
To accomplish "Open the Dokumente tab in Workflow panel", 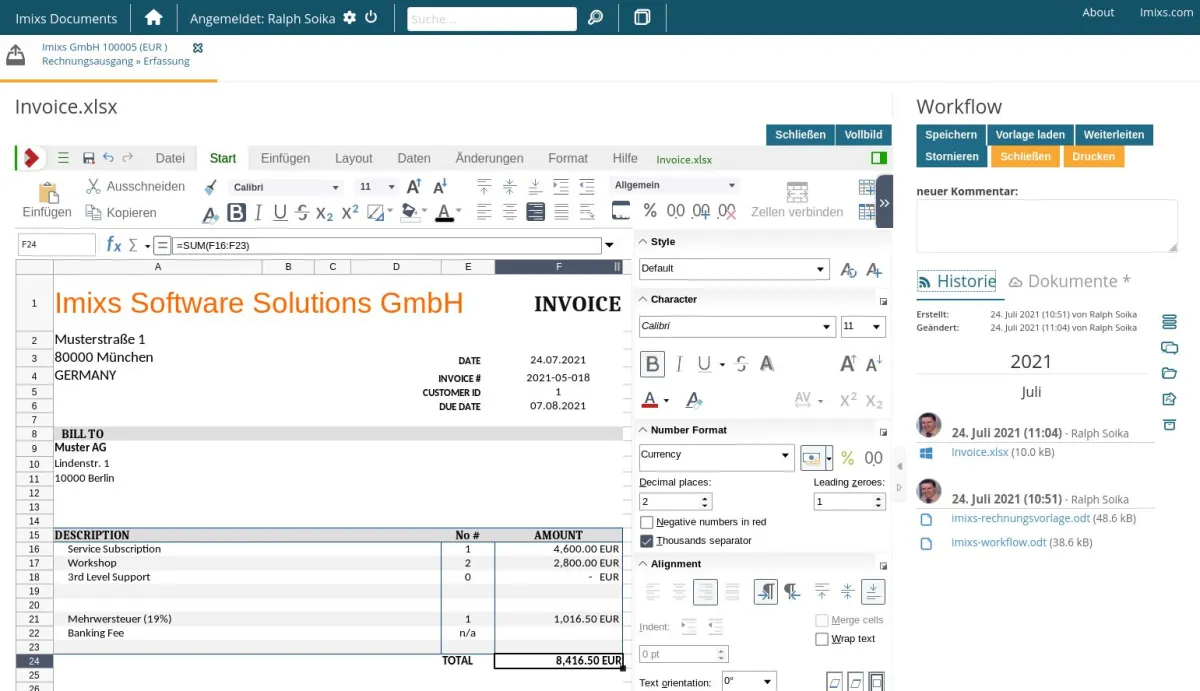I will tap(1069, 281).
